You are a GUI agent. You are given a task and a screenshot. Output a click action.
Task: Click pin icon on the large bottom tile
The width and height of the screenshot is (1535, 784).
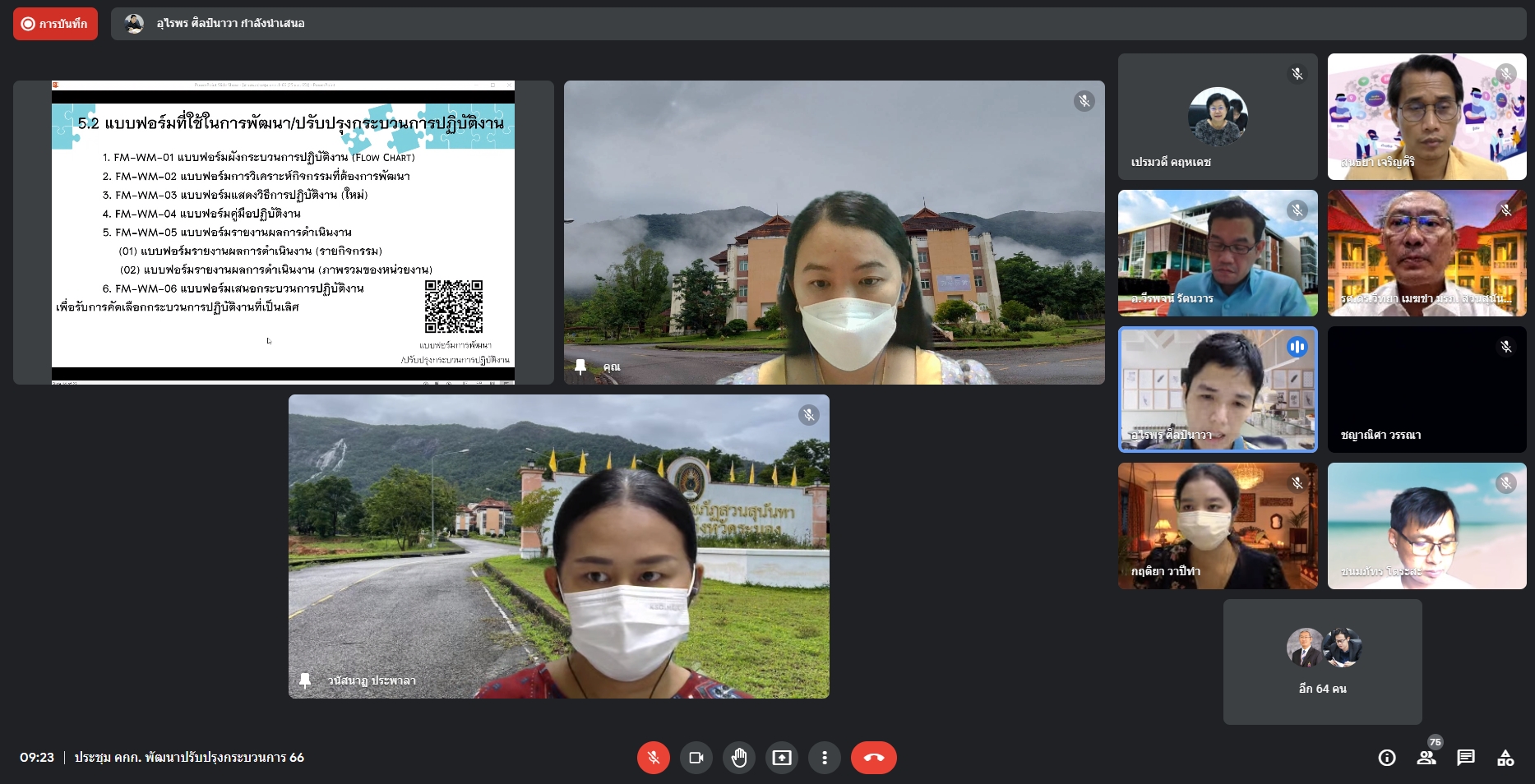pyautogui.click(x=305, y=680)
